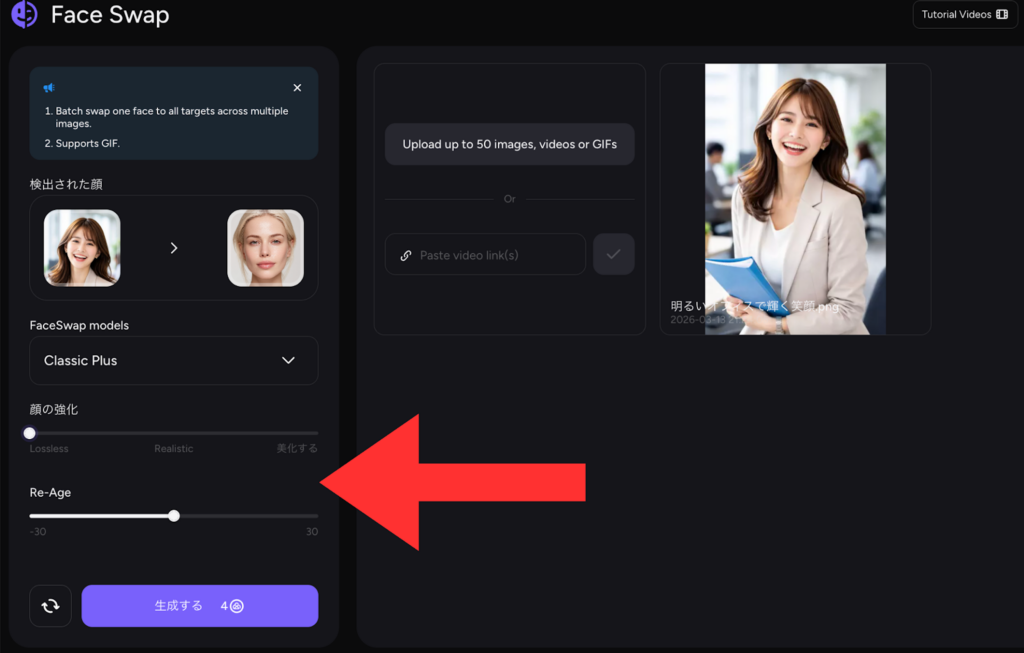
Task: Select the blonde target face thumbnail
Action: (265, 248)
